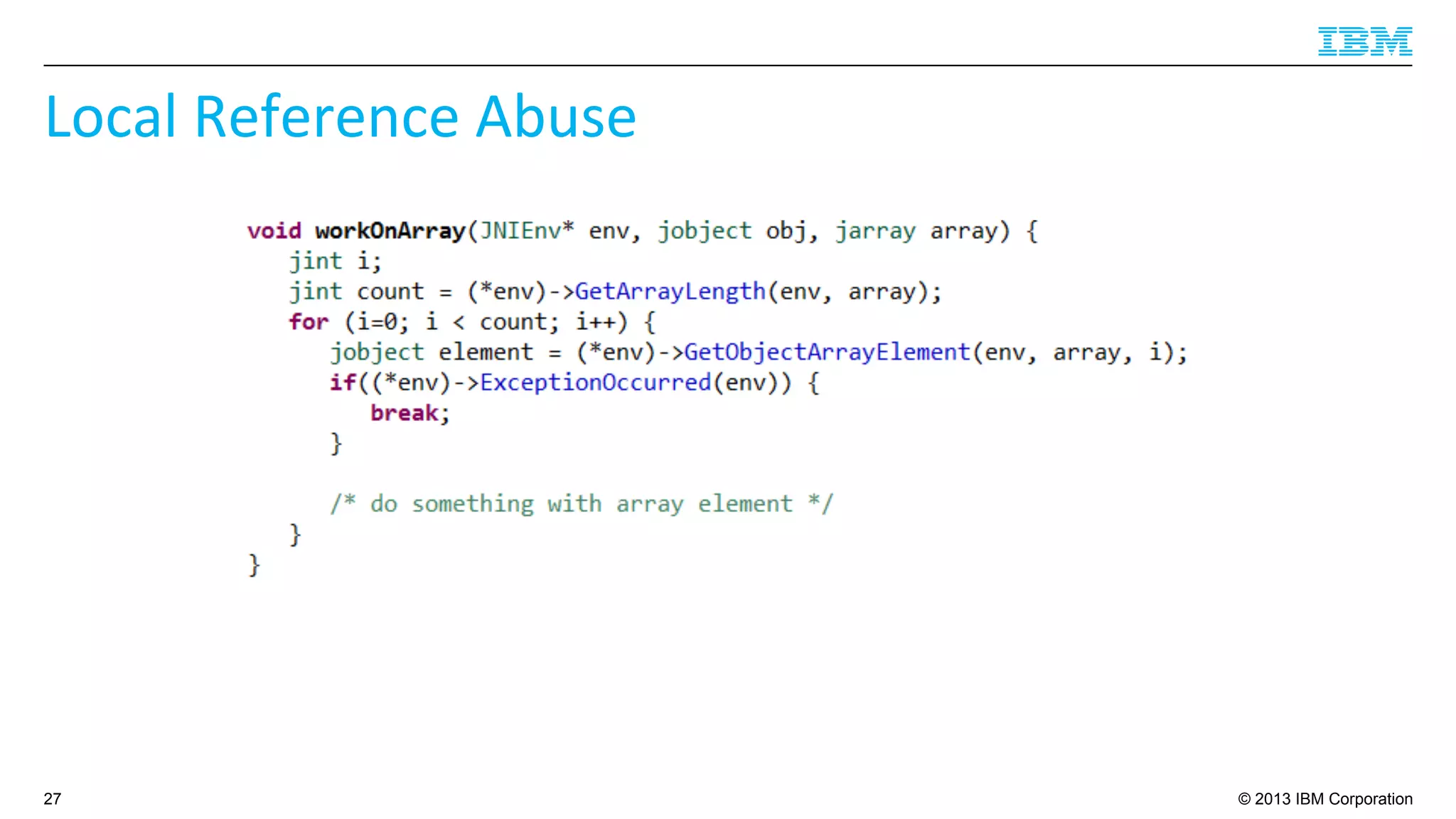The height and width of the screenshot is (819, 1456).
Task: Click 'jobject element' declaration text
Action: coord(432,352)
